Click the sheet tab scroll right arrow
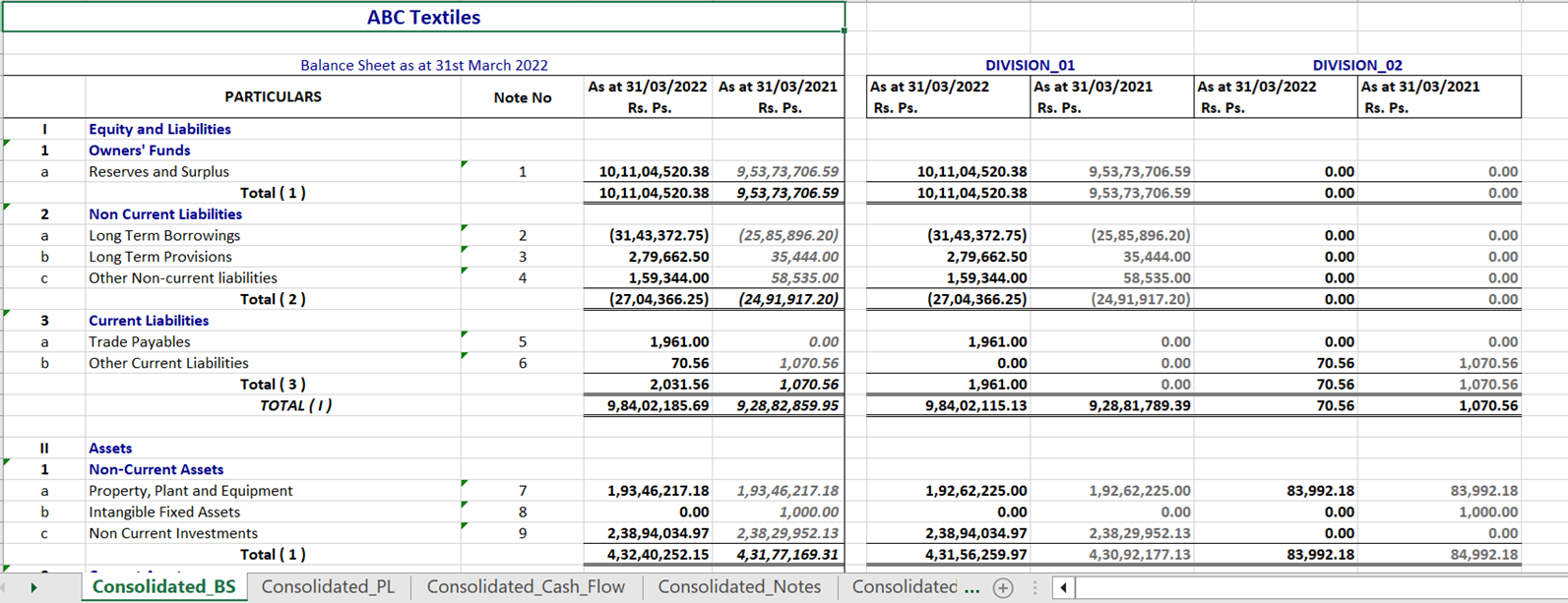The height and width of the screenshot is (603, 1568). pyautogui.click(x=33, y=588)
